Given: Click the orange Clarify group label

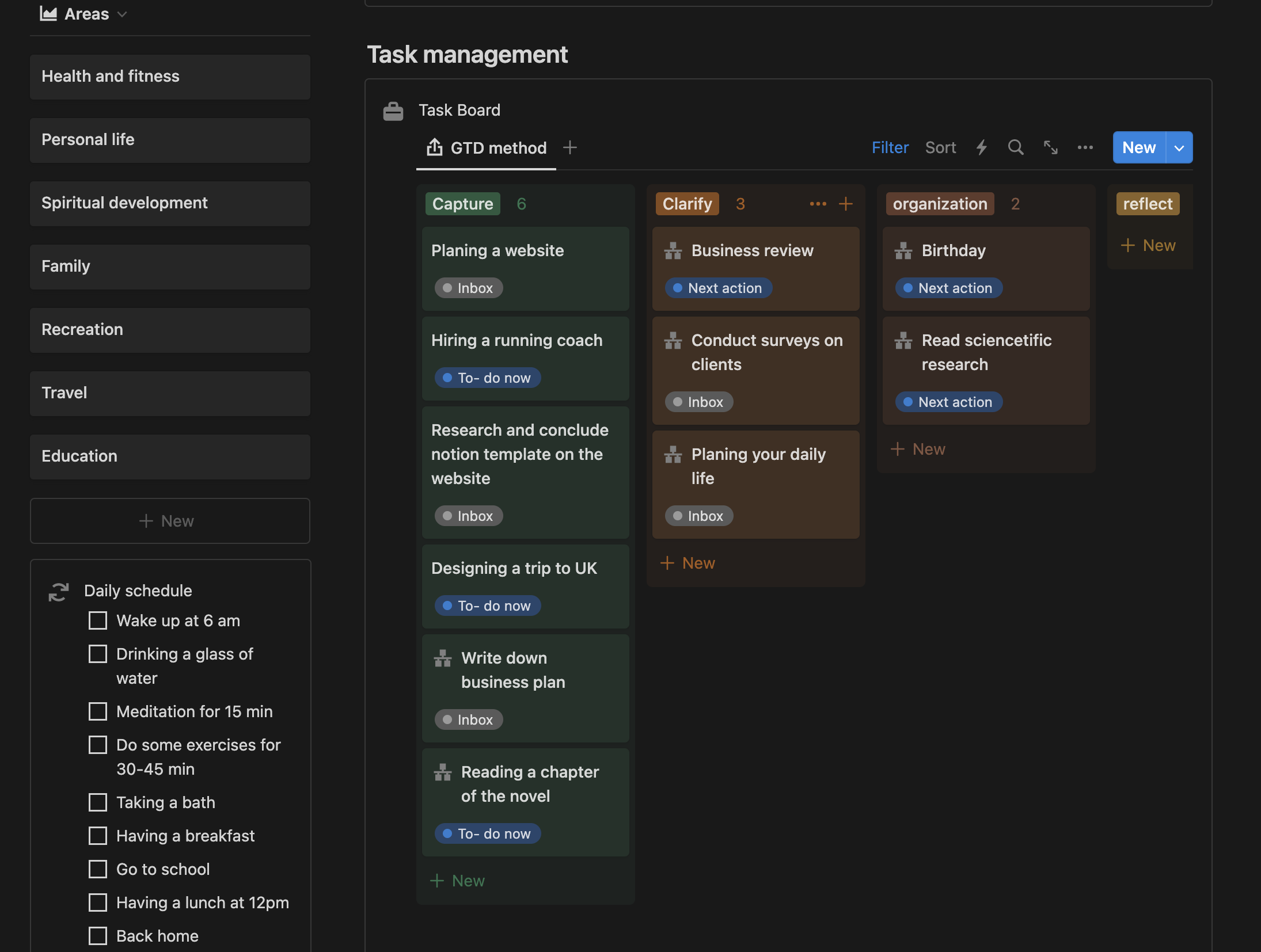Looking at the screenshot, I should [x=688, y=204].
